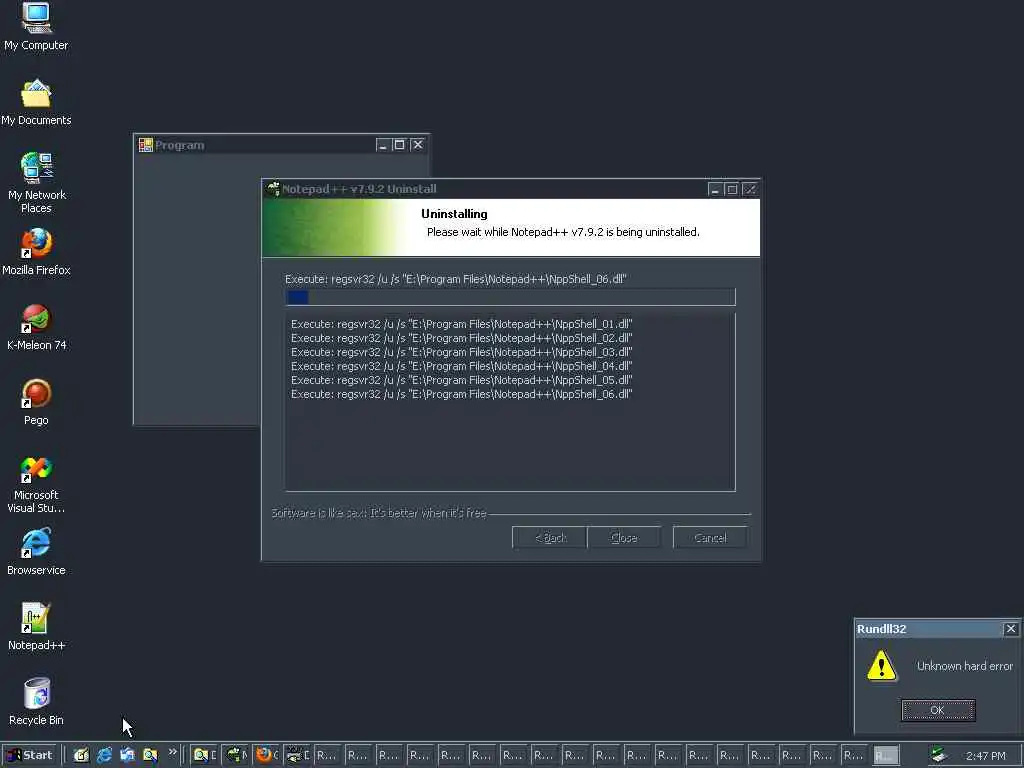1024x768 pixels.
Task: Select the NppShell_03.dll log line
Action: click(x=462, y=352)
